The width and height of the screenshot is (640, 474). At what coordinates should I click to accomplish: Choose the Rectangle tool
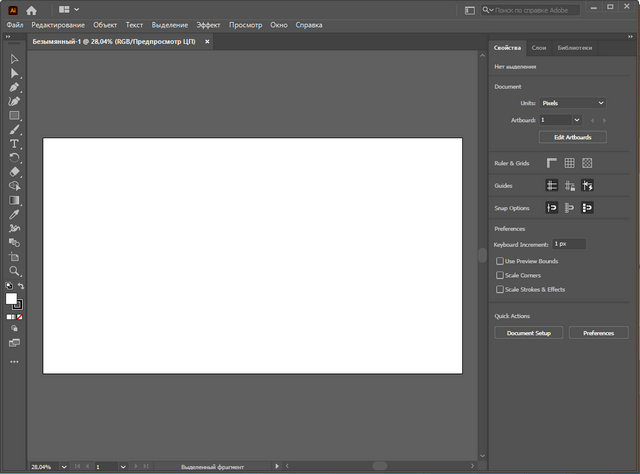pyautogui.click(x=14, y=116)
